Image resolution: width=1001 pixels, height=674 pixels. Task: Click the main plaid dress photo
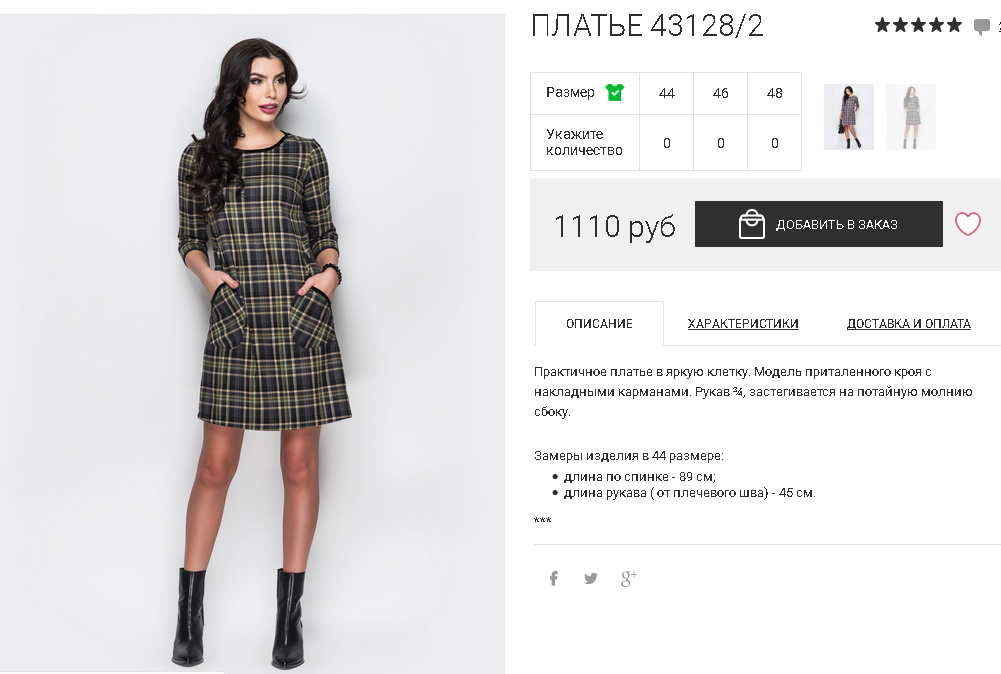coord(252,343)
